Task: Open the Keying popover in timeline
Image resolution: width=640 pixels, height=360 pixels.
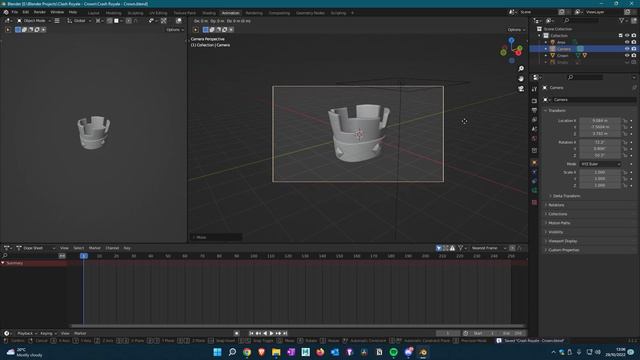Action: pyautogui.click(x=48, y=333)
